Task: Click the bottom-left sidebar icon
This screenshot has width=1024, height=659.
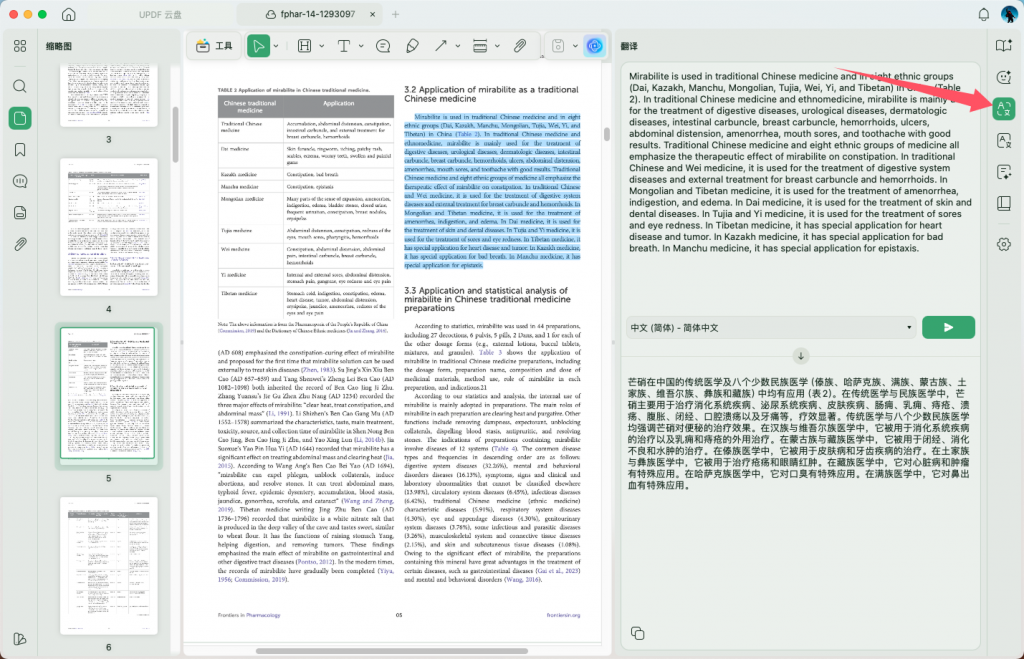Action: (20, 639)
